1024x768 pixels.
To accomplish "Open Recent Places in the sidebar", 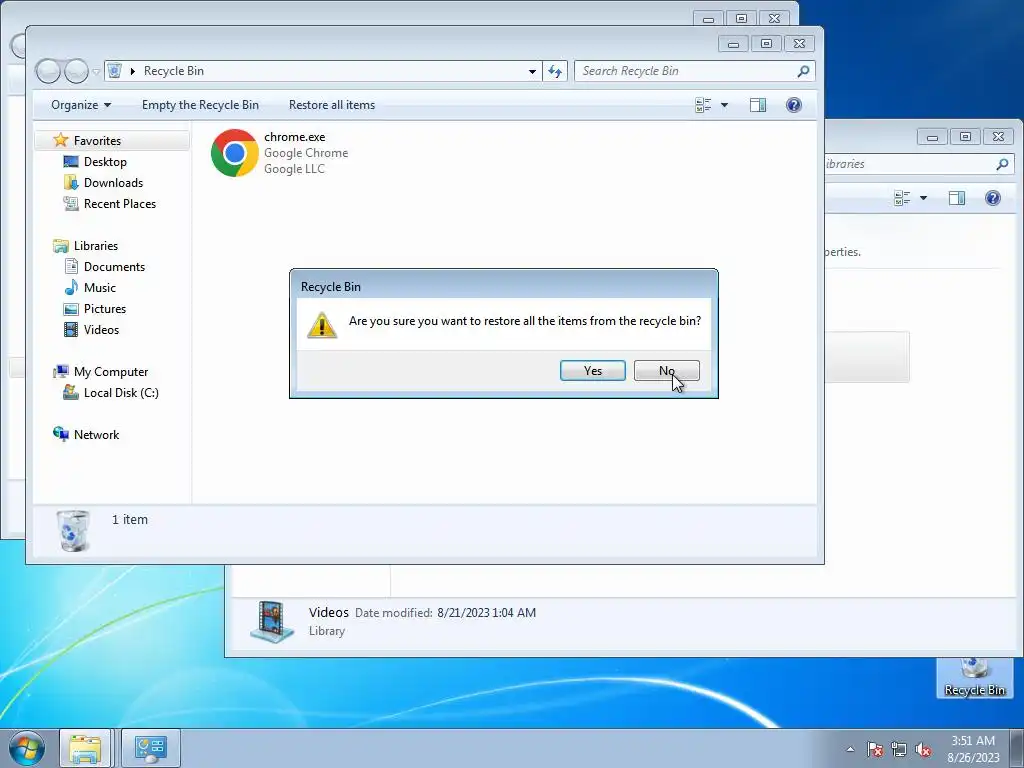I will point(120,204).
